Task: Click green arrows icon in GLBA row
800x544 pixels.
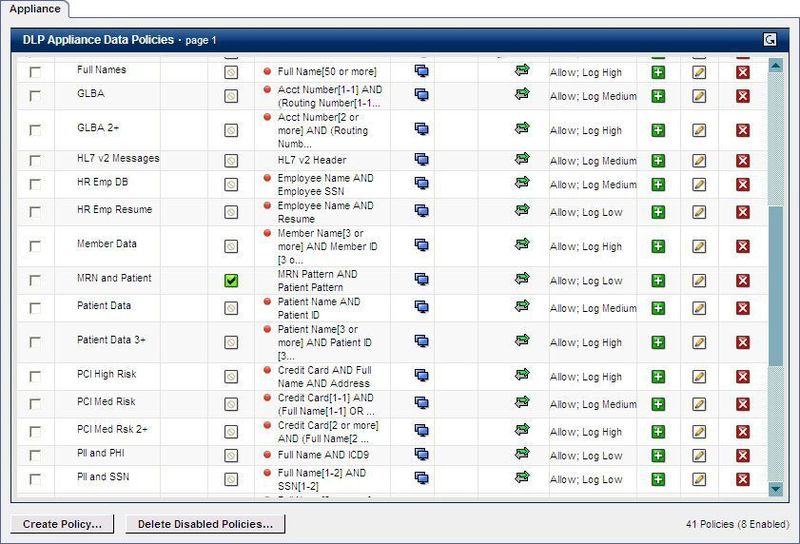Action: pos(522,94)
